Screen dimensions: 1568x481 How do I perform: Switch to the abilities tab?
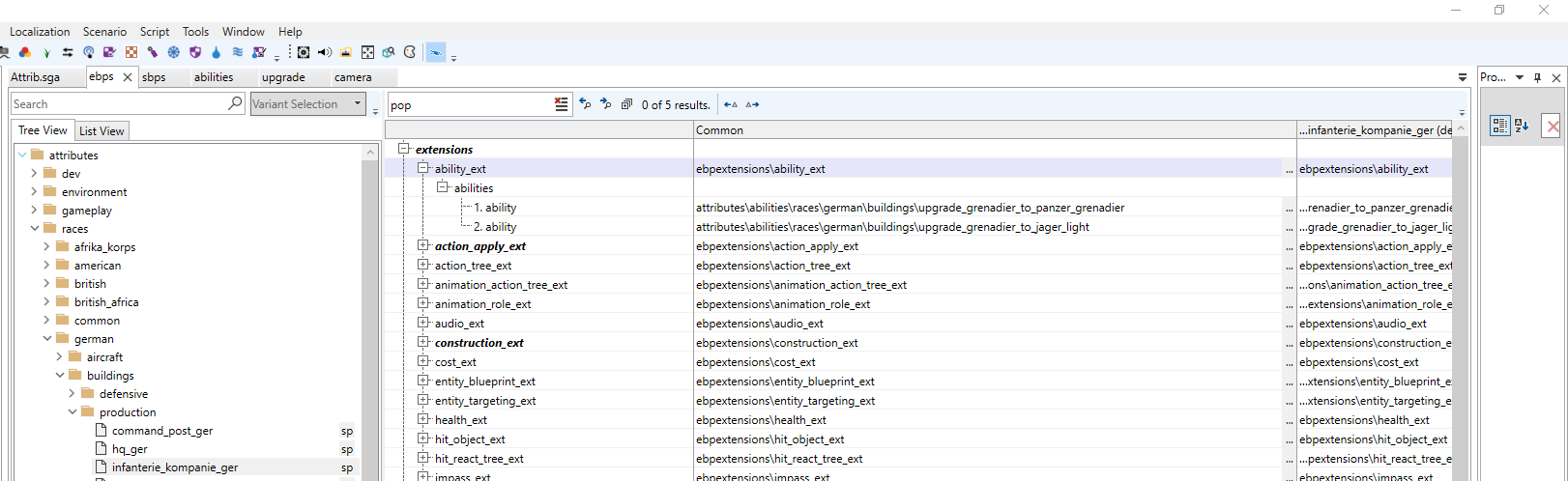point(214,77)
